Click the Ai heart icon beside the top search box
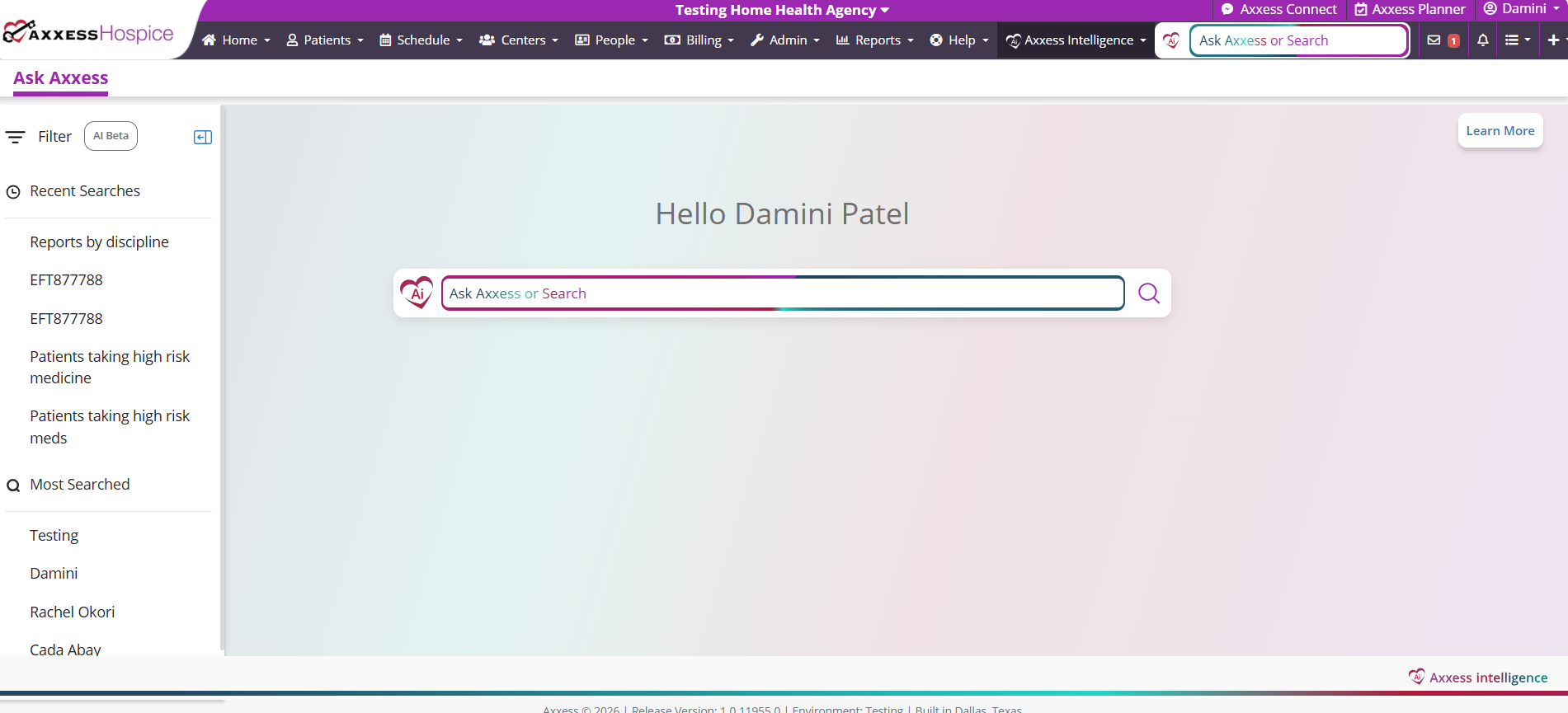 (x=1171, y=40)
